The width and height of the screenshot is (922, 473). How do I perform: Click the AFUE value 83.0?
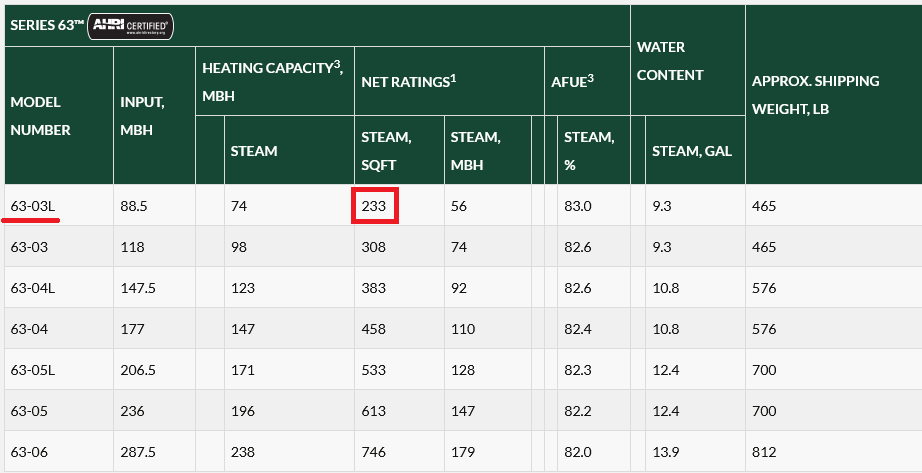[578, 206]
